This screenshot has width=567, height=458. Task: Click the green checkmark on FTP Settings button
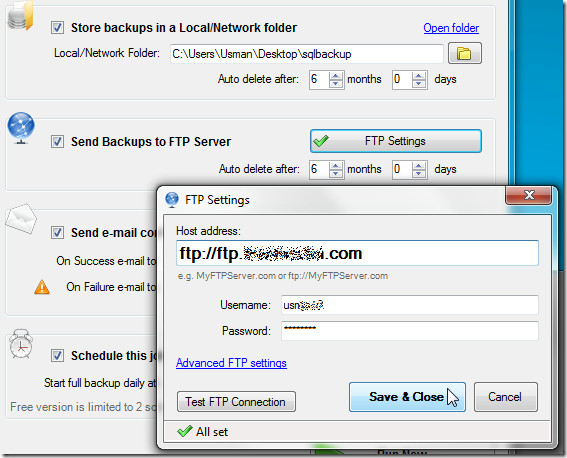(x=321, y=141)
